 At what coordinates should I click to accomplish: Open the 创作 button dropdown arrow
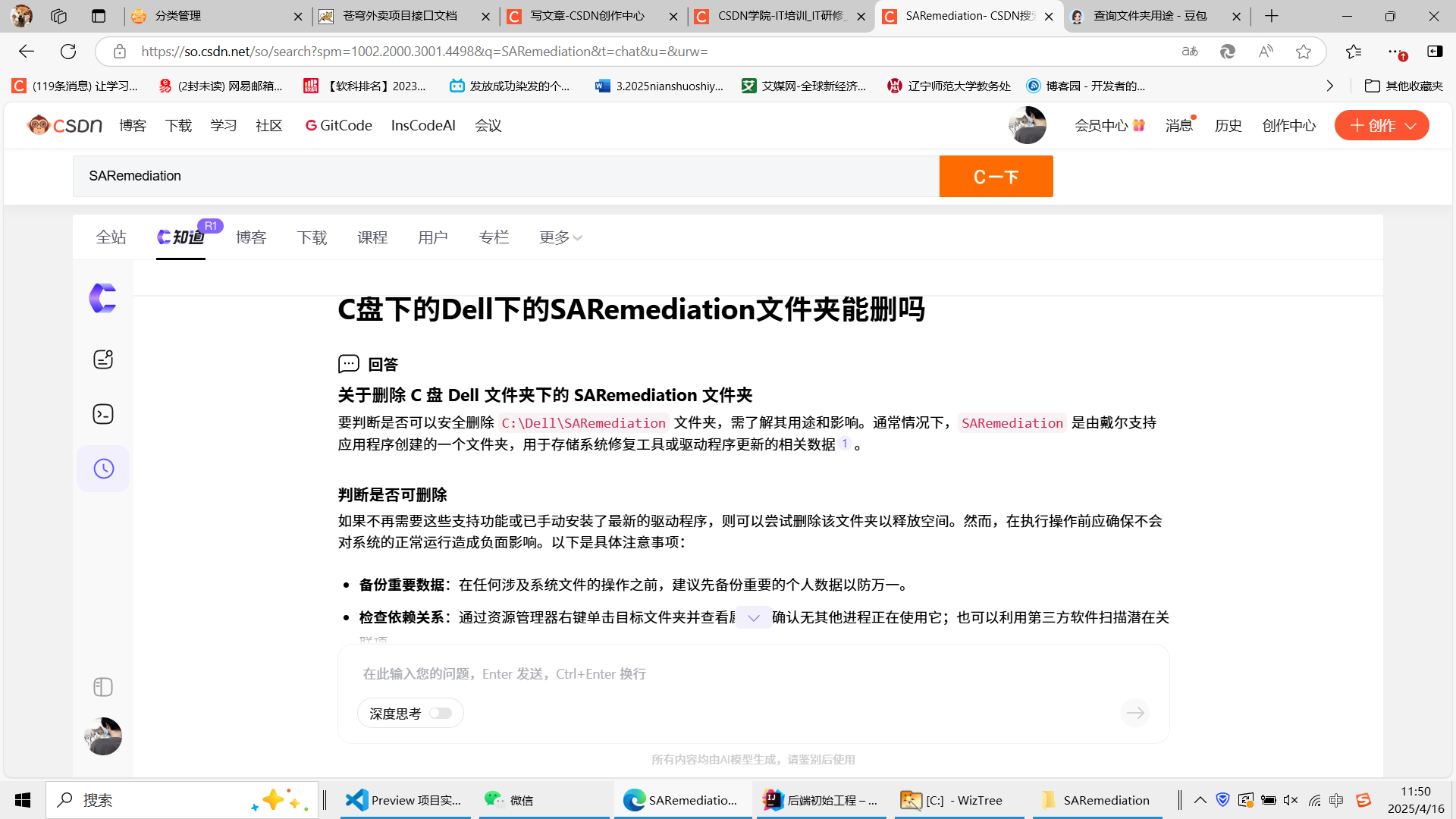pyautogui.click(x=1410, y=126)
